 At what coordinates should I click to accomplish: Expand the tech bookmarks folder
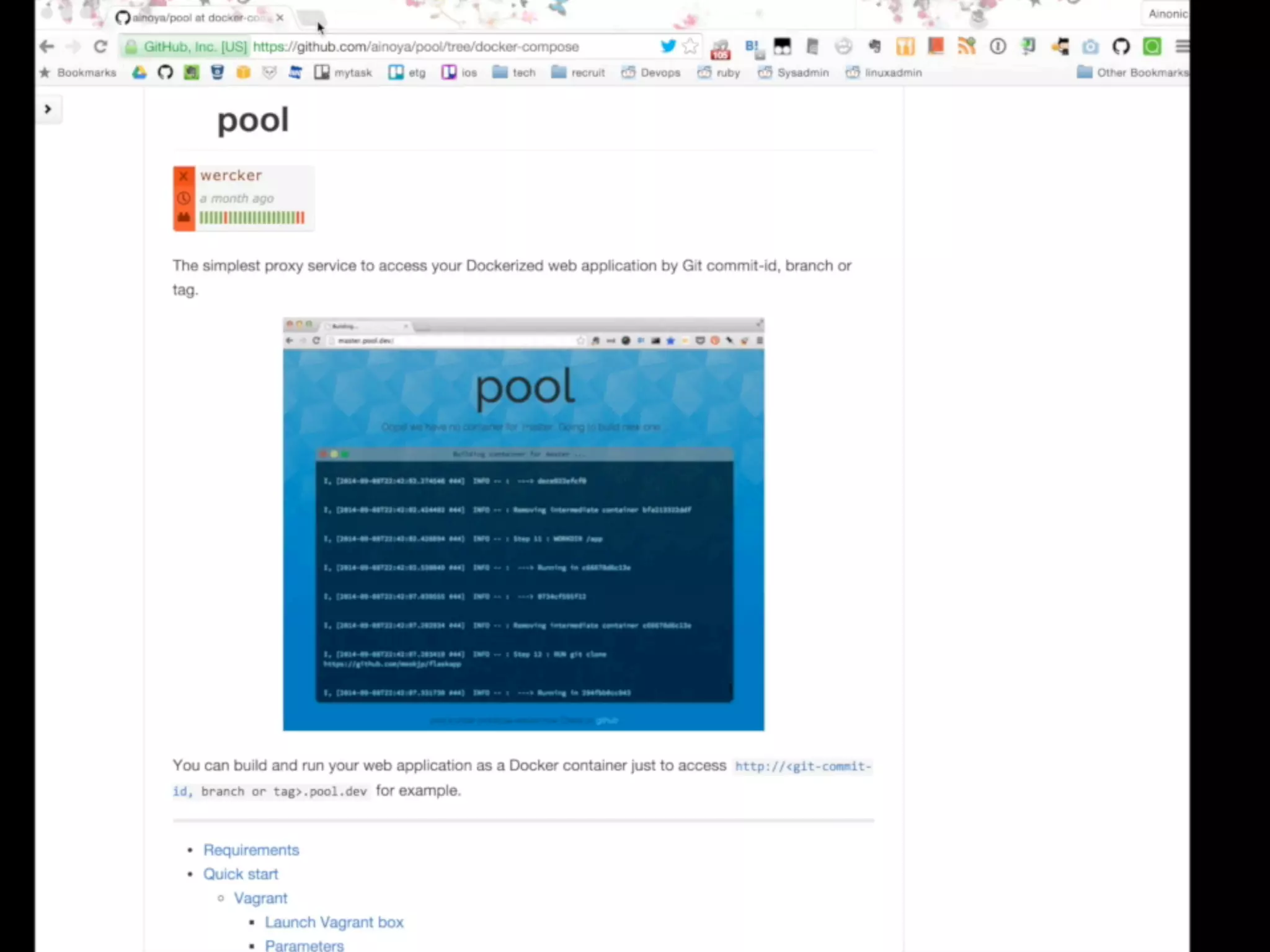point(514,73)
